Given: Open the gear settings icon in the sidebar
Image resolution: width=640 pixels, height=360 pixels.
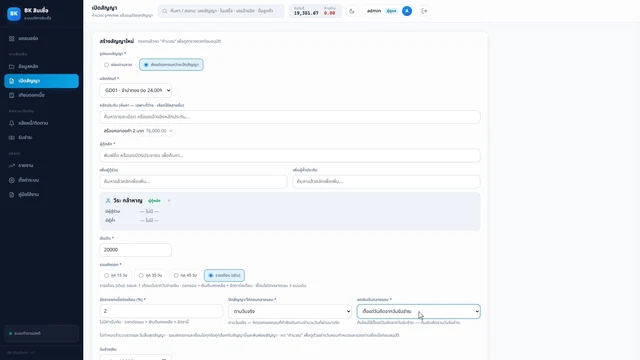Looking at the screenshot, I should click(11, 180).
